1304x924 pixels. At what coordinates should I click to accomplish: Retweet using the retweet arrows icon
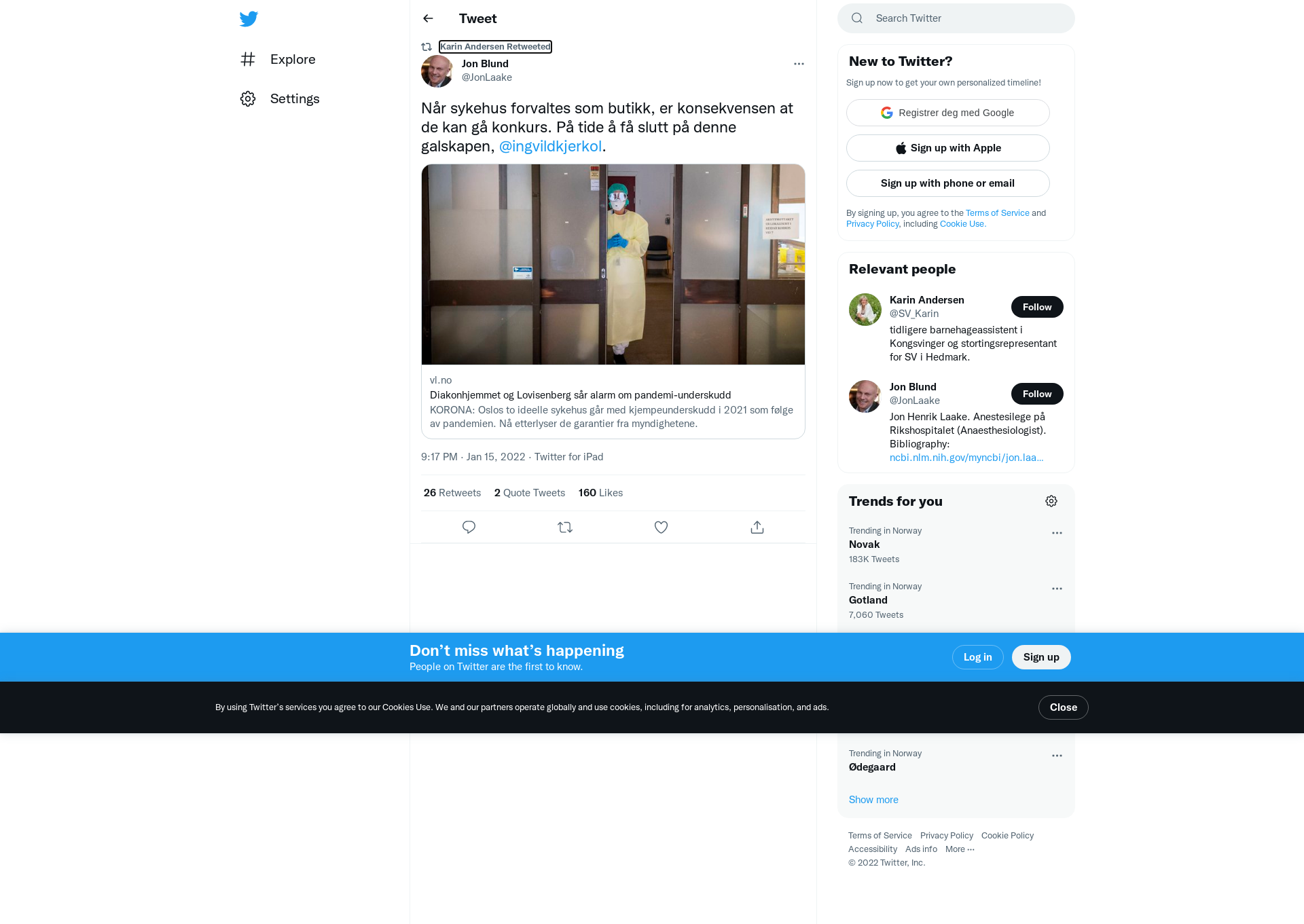[565, 527]
